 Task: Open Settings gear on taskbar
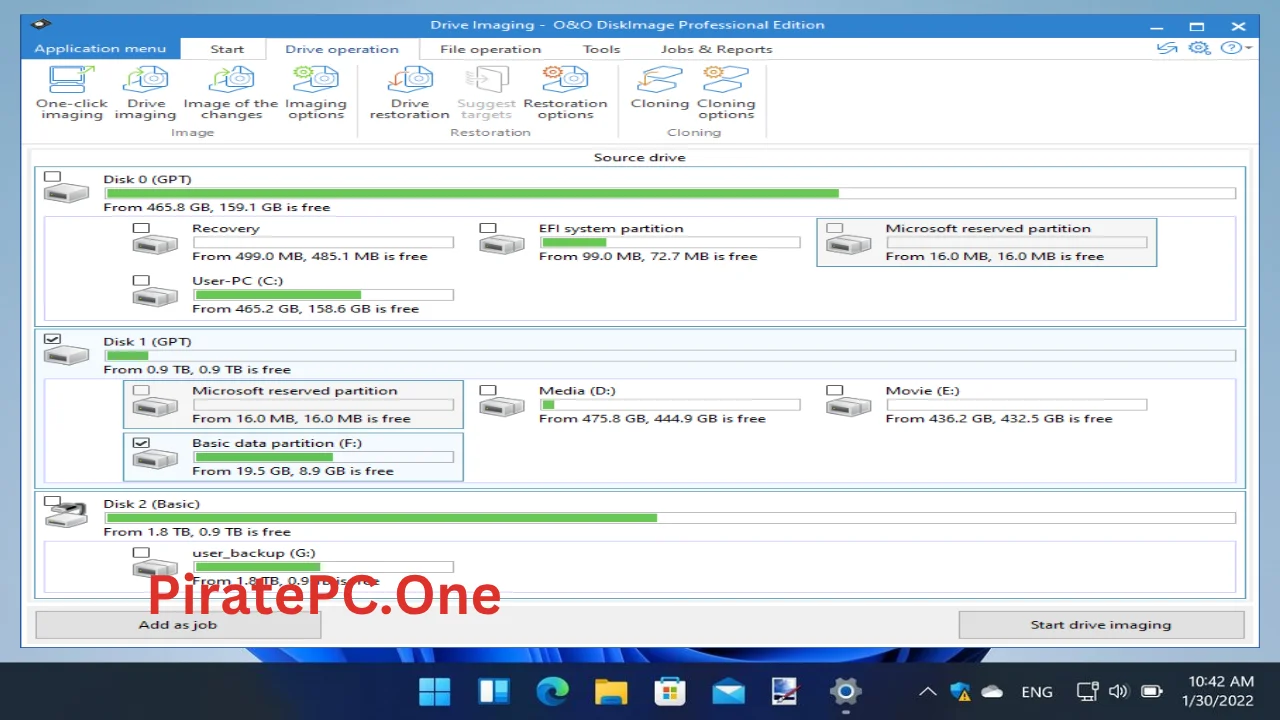[x=846, y=691]
